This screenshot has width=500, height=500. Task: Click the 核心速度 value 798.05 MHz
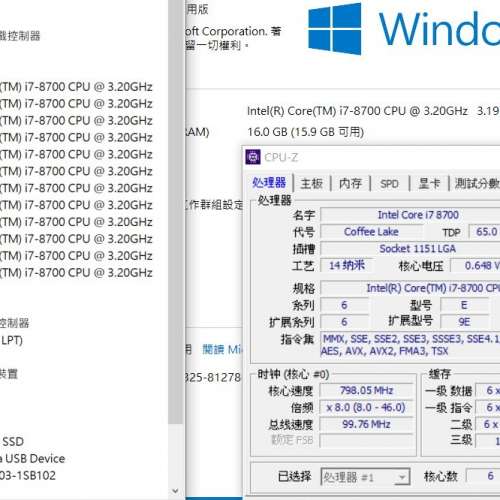point(366,390)
